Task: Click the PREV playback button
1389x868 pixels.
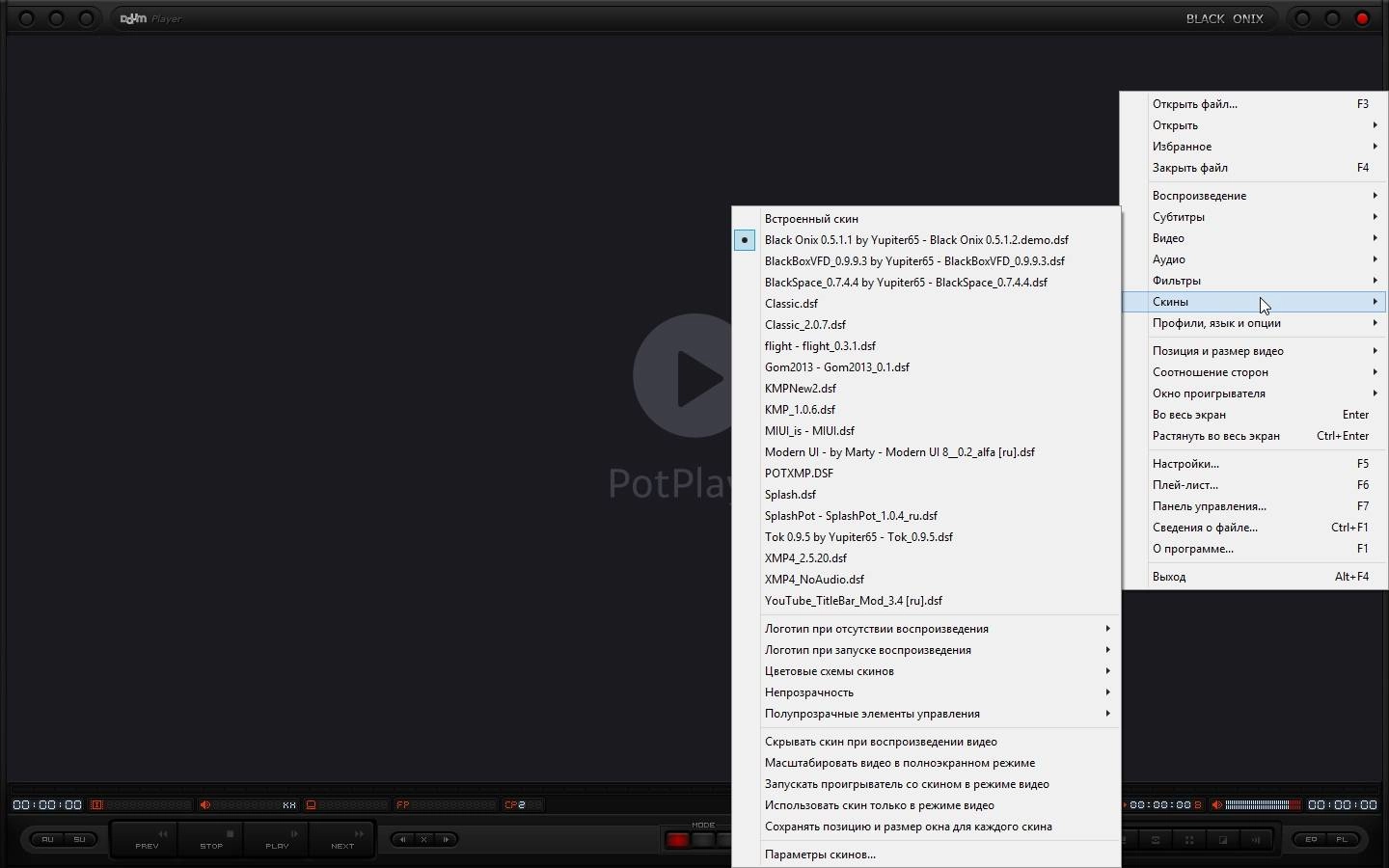Action: pyautogui.click(x=146, y=838)
